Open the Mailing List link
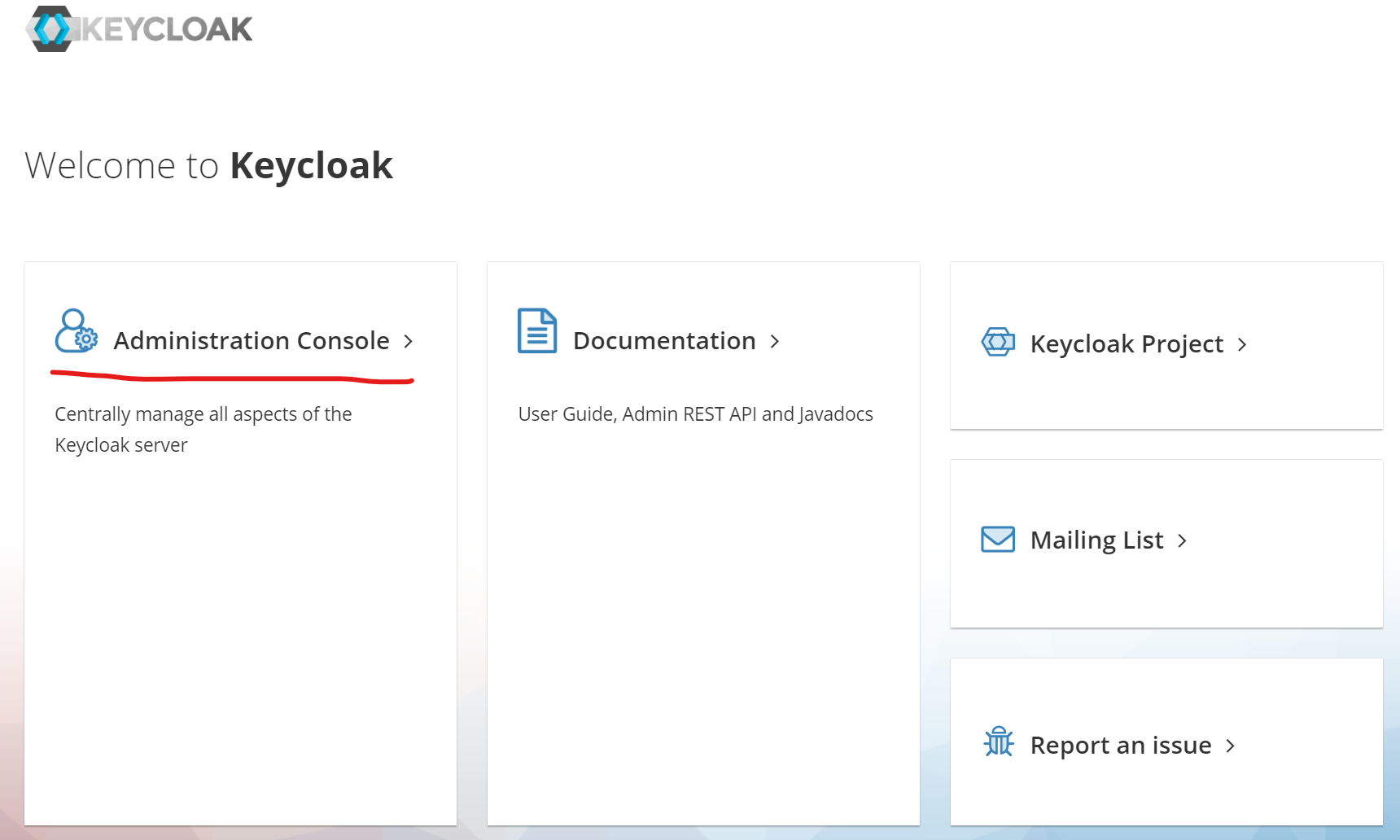The height and width of the screenshot is (840, 1400). click(x=1096, y=539)
